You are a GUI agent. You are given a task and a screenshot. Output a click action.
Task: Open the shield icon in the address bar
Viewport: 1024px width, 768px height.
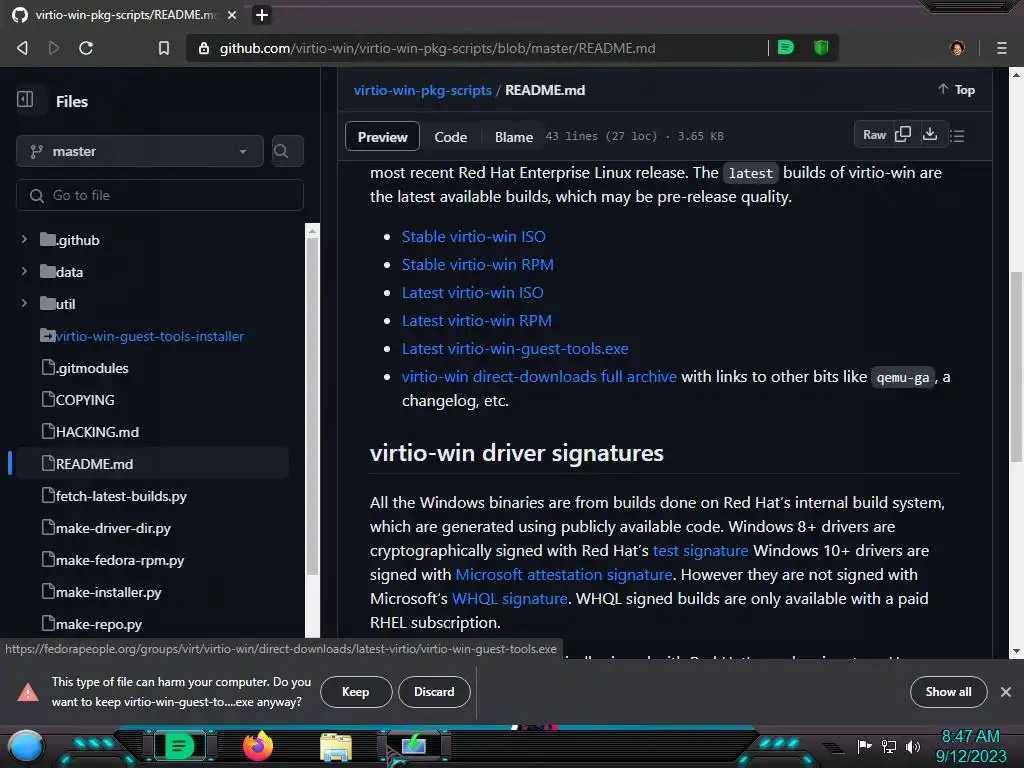[821, 47]
